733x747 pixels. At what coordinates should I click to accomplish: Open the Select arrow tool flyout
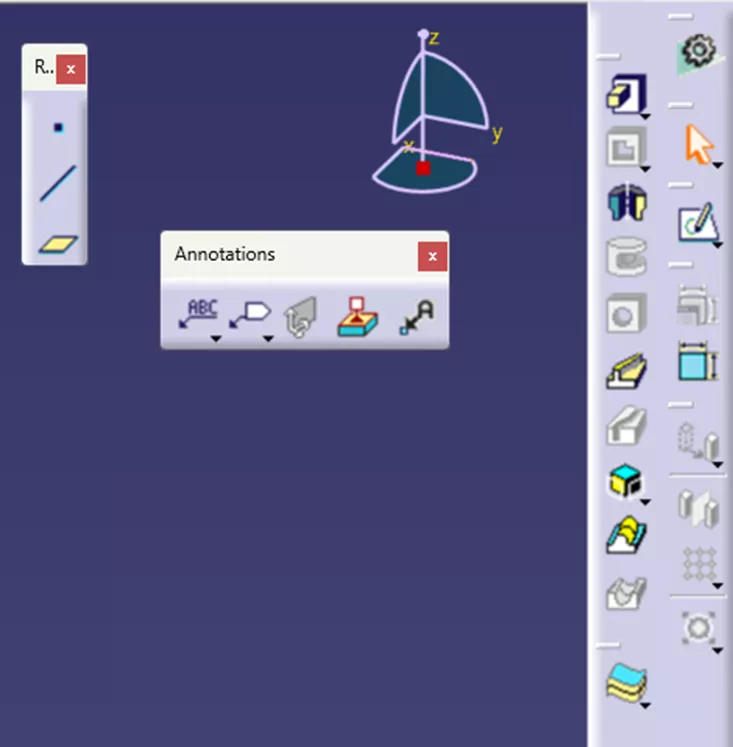718,165
